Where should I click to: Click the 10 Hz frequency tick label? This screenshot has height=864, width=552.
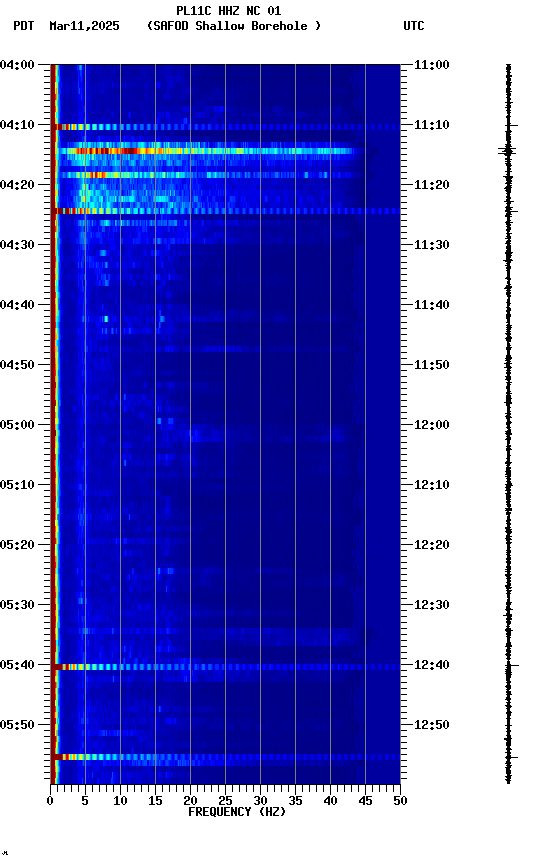[120, 801]
